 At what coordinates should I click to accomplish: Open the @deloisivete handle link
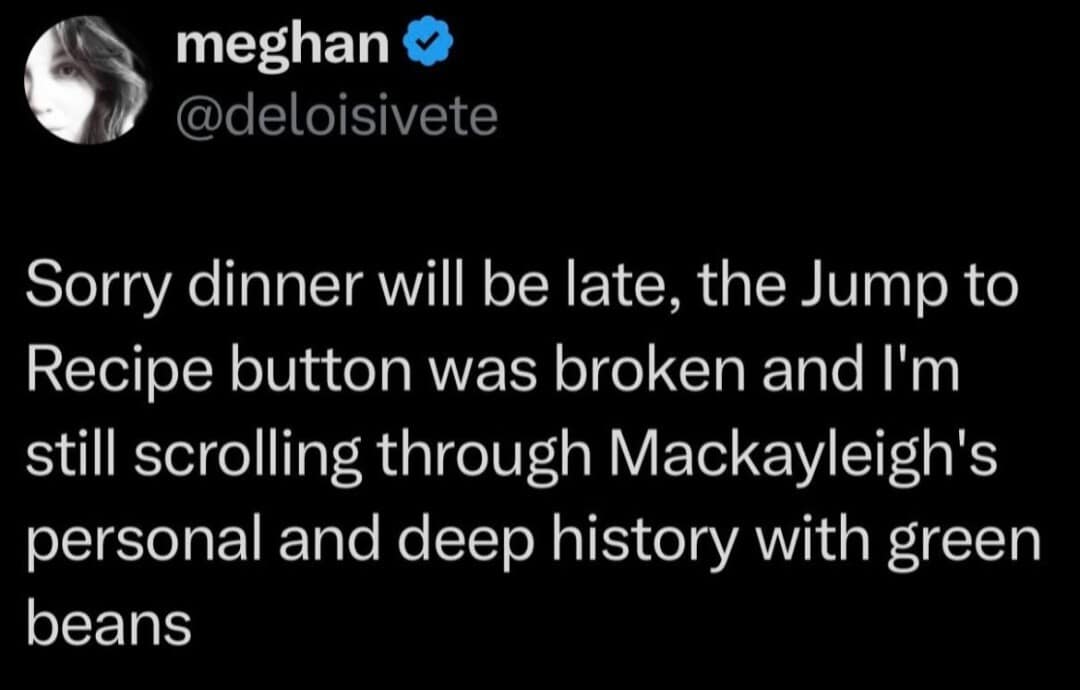[x=337, y=117]
